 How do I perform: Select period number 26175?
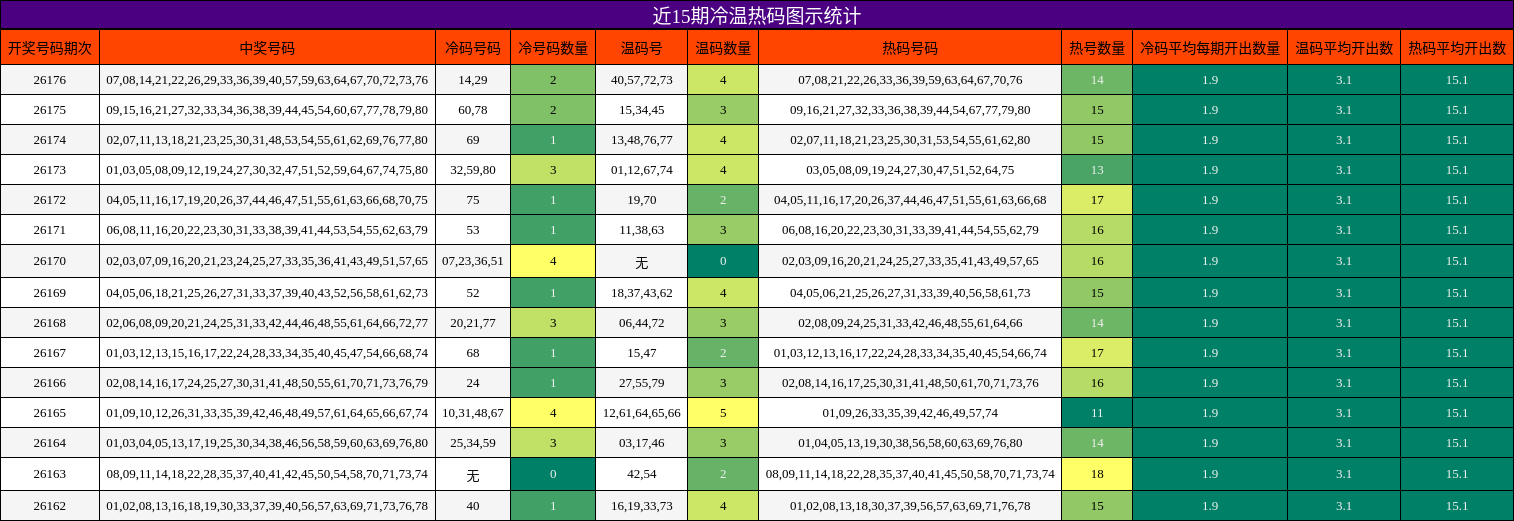50,110
